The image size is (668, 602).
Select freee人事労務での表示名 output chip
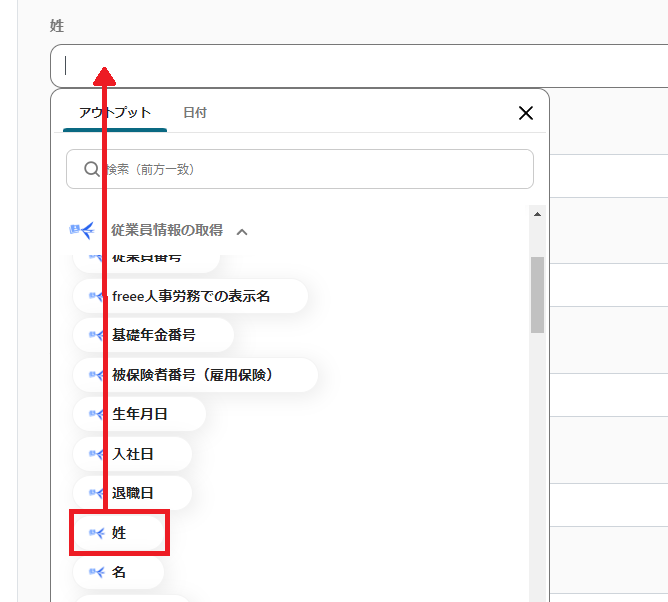coord(190,296)
